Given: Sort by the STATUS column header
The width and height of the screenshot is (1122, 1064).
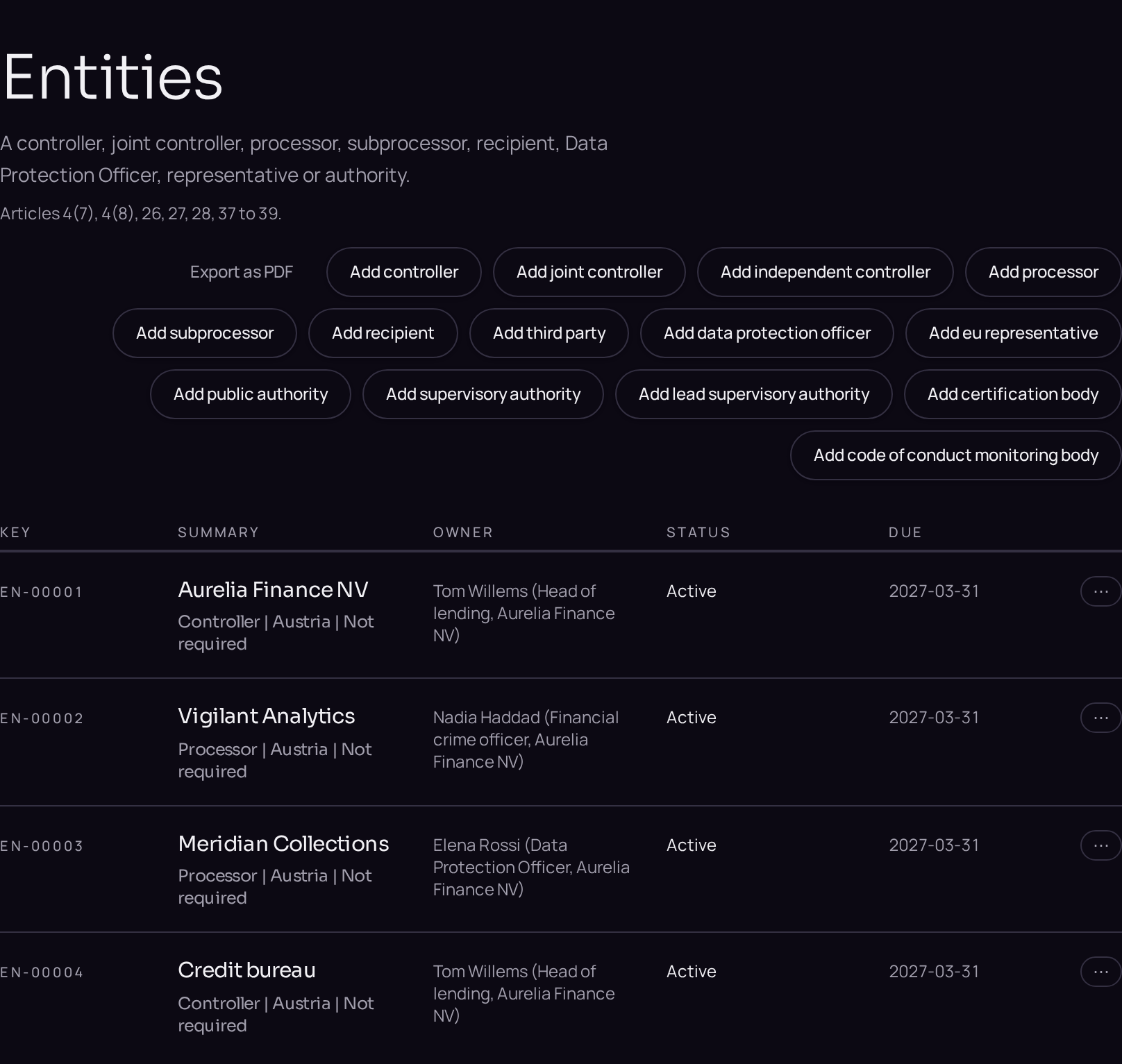Looking at the screenshot, I should coord(698,532).
